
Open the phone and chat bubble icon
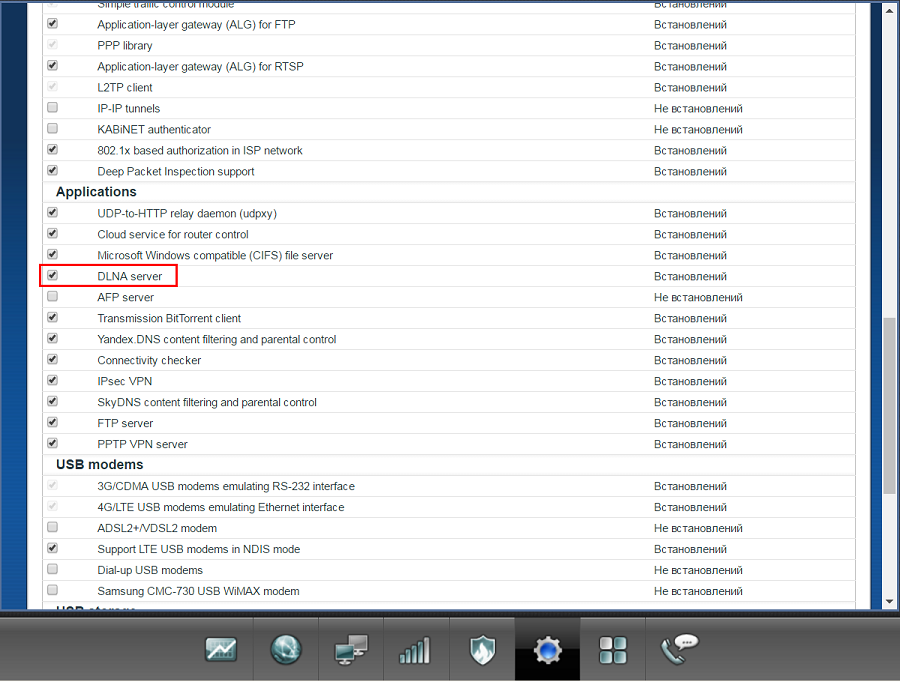[679, 649]
